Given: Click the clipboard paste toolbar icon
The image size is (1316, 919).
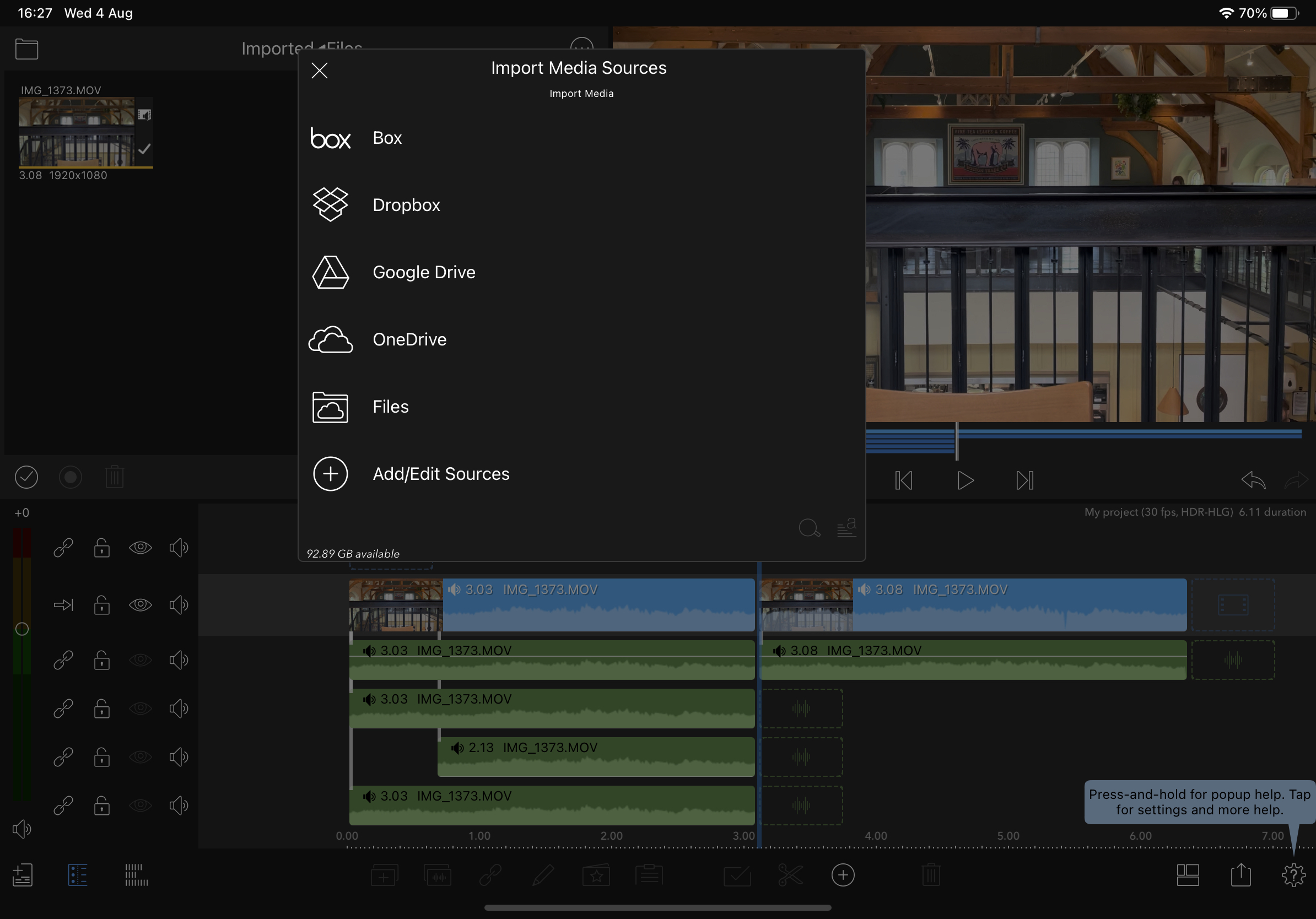Looking at the screenshot, I should point(649,875).
